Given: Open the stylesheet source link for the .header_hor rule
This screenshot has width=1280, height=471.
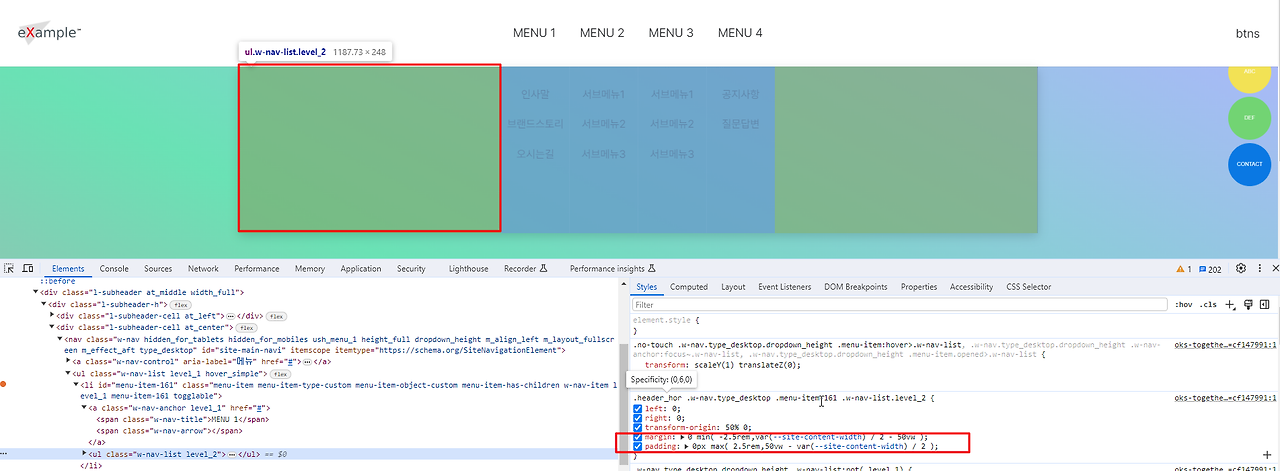Looking at the screenshot, I should 1225,398.
